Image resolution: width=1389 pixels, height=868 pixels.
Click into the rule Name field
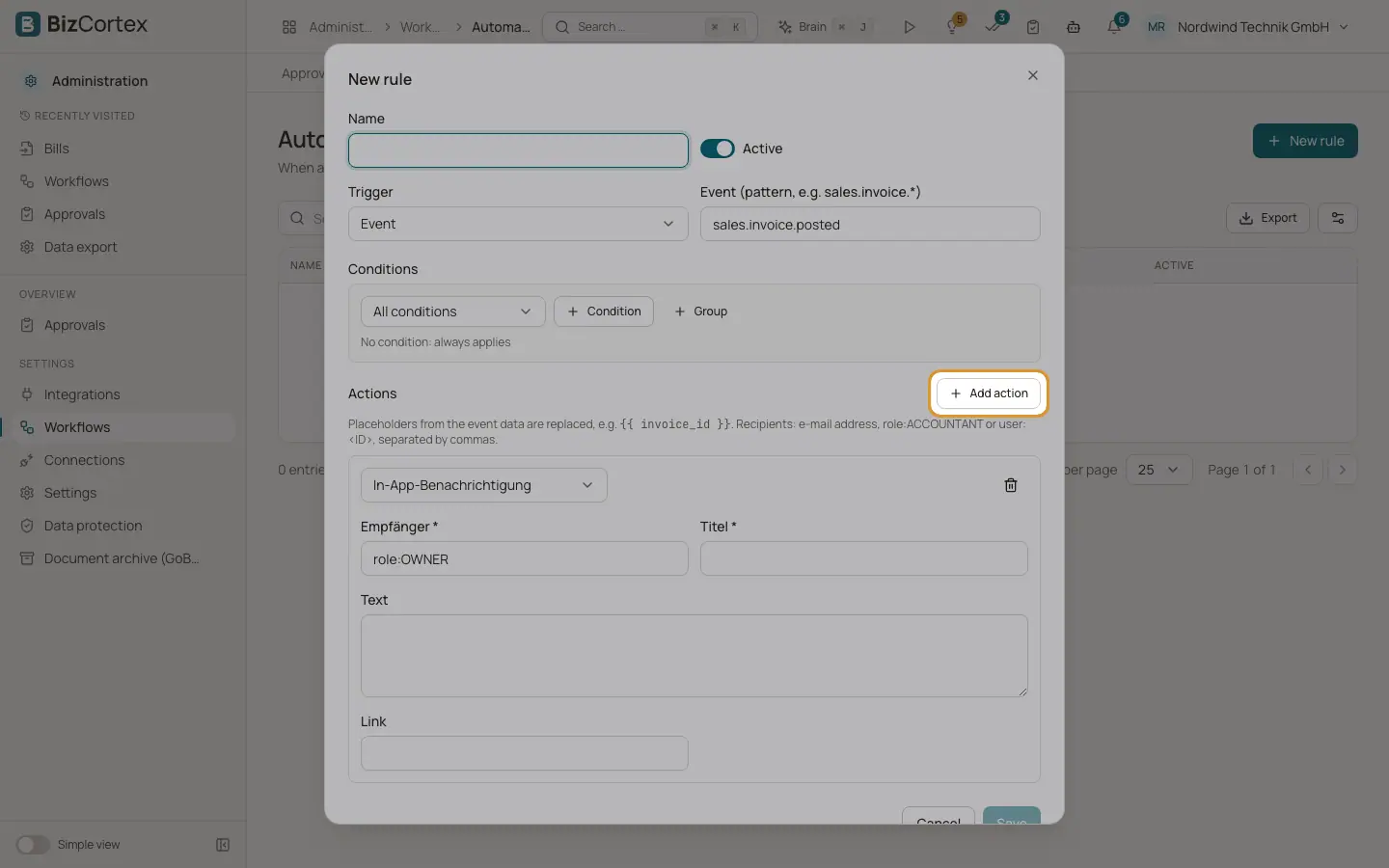[x=518, y=150]
